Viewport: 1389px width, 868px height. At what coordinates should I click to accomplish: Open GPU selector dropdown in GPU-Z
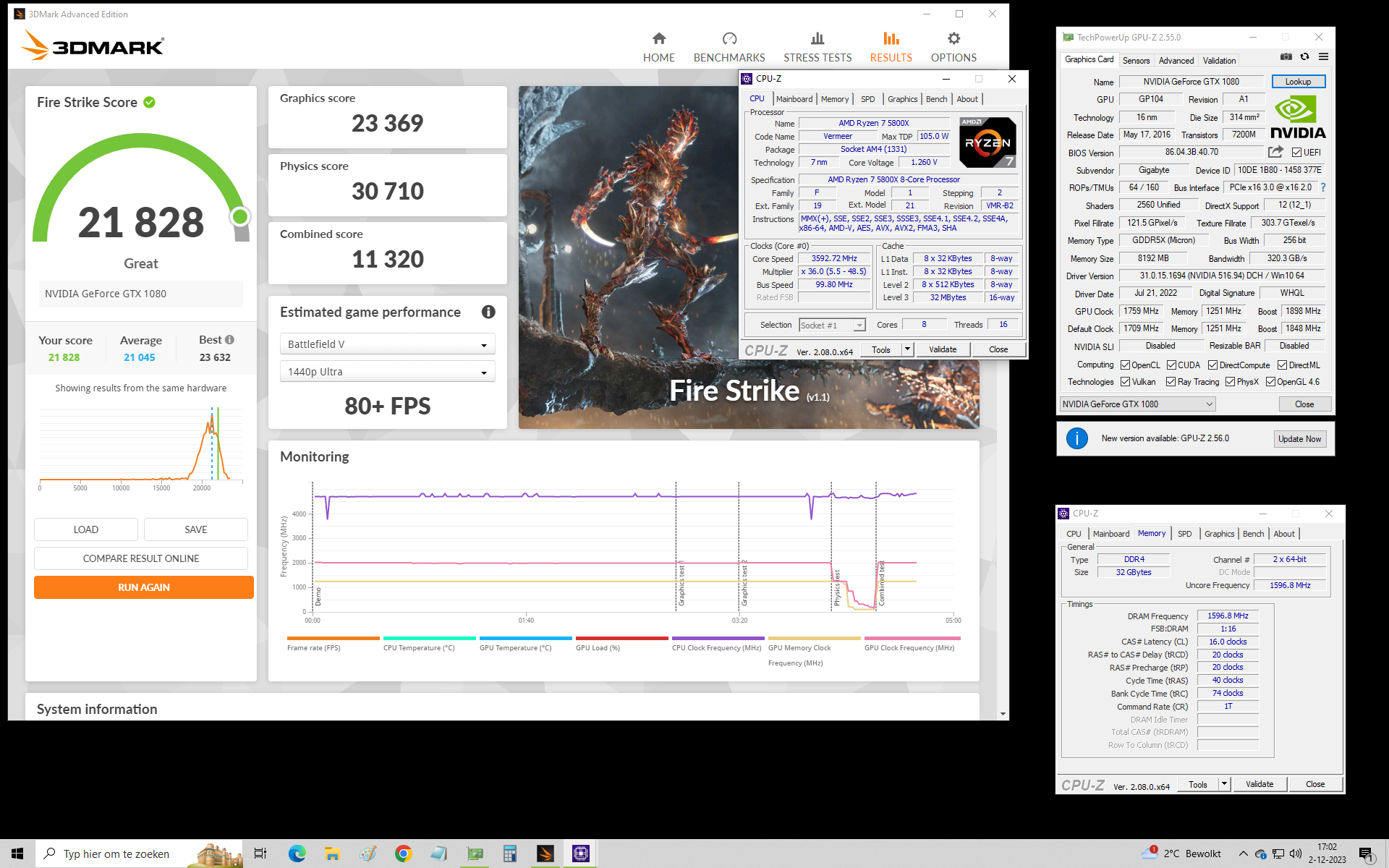(x=1137, y=404)
